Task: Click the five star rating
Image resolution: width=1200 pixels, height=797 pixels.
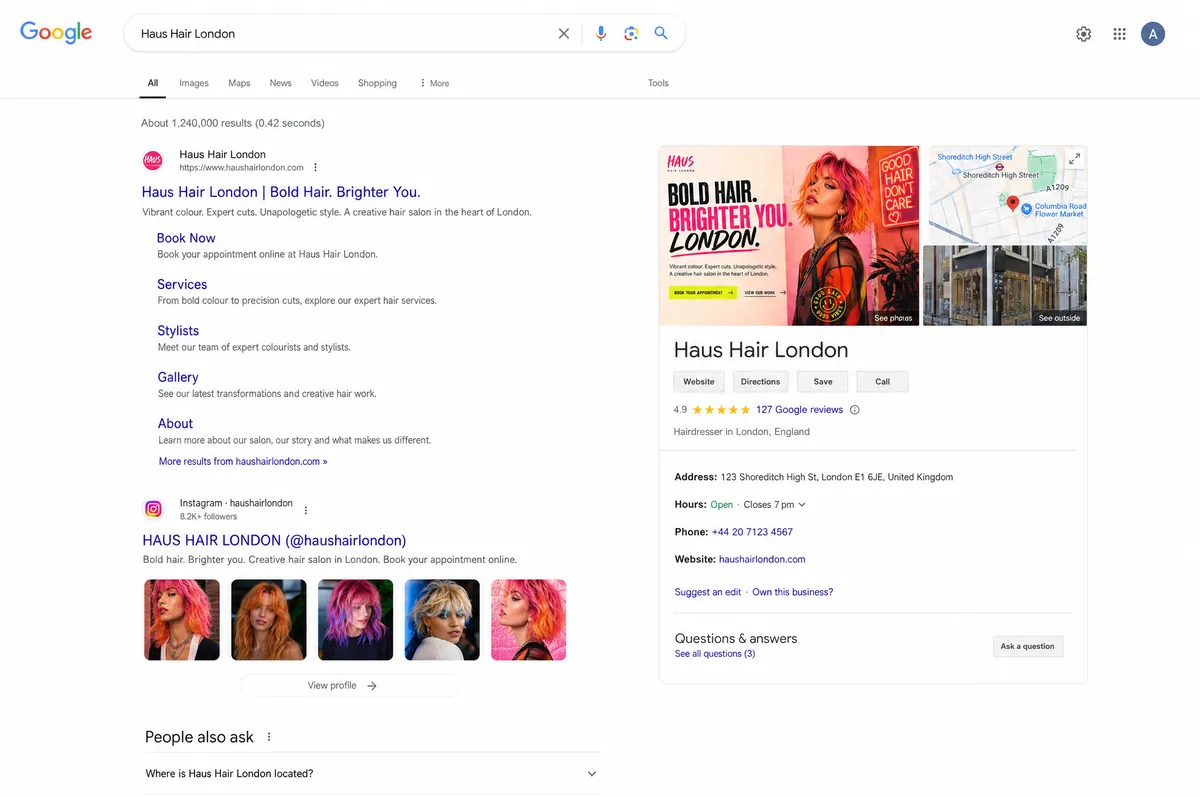Action: pyautogui.click(x=721, y=410)
